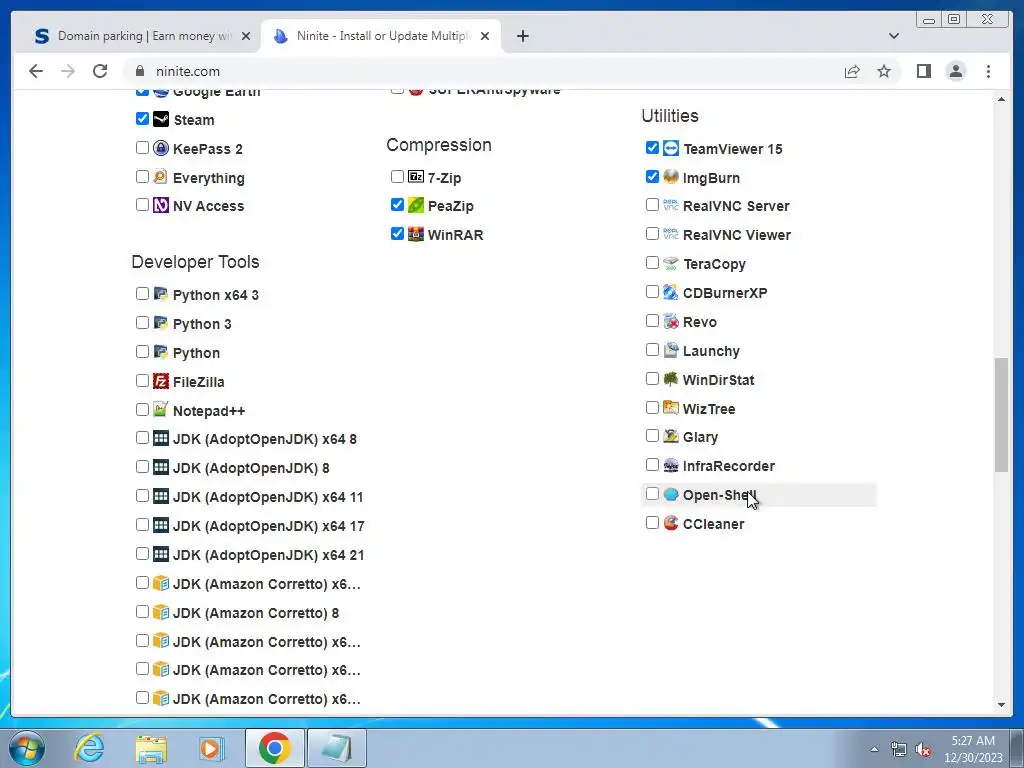Click the 7-Zip icon
The width and height of the screenshot is (1024, 768).
[x=416, y=176]
